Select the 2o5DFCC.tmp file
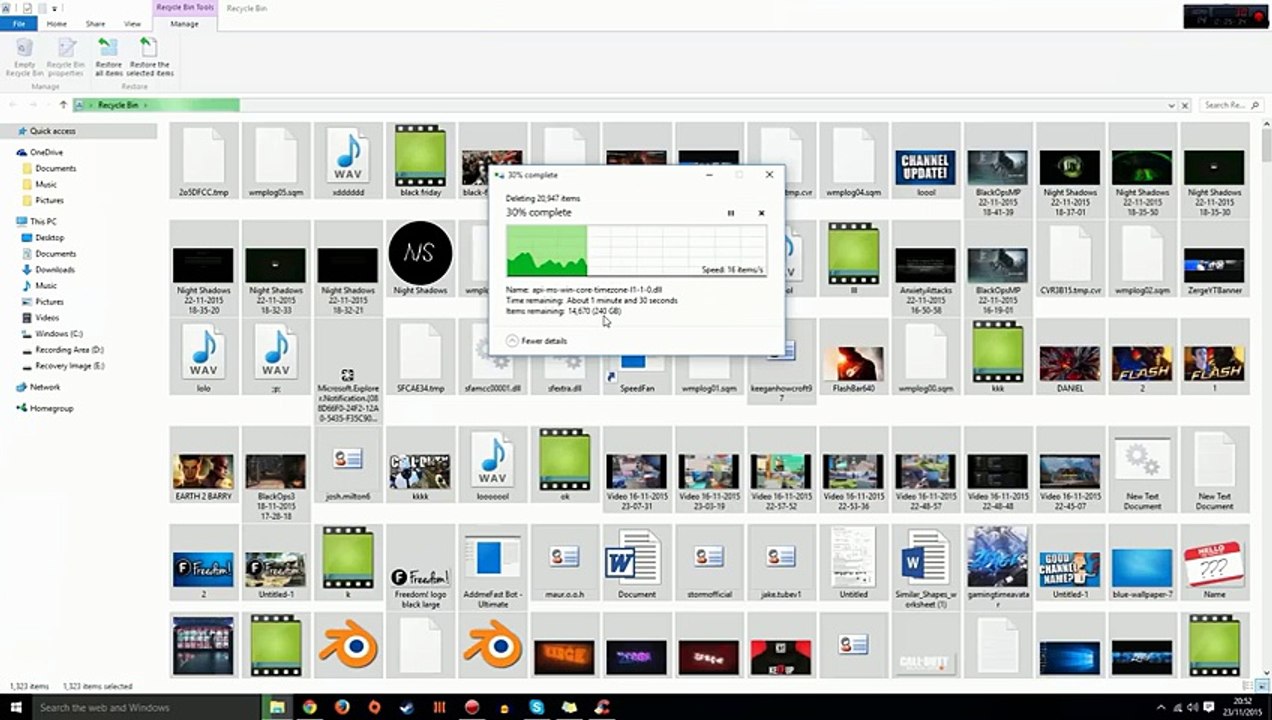The width and height of the screenshot is (1272, 720). click(204, 160)
